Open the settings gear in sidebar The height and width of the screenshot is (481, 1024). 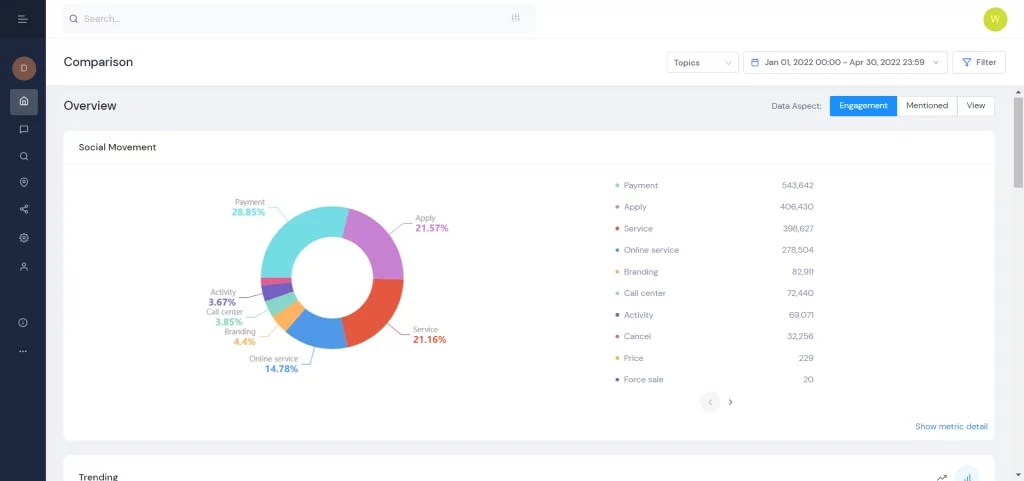(x=24, y=238)
